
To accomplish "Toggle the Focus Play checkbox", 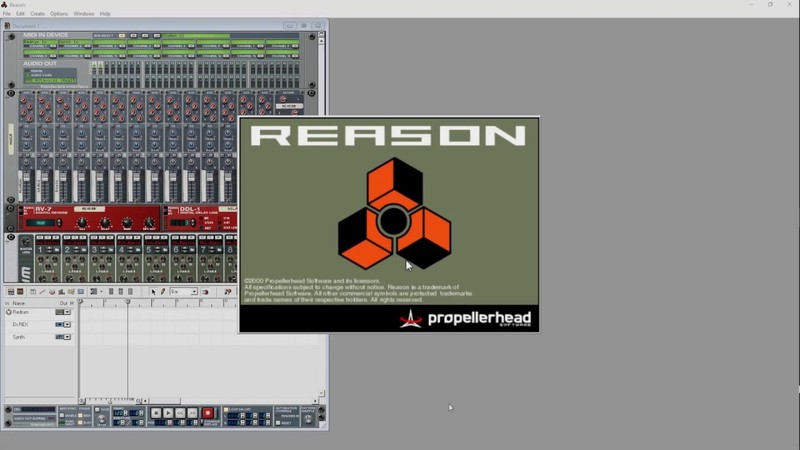I will pyautogui.click(x=80, y=422).
